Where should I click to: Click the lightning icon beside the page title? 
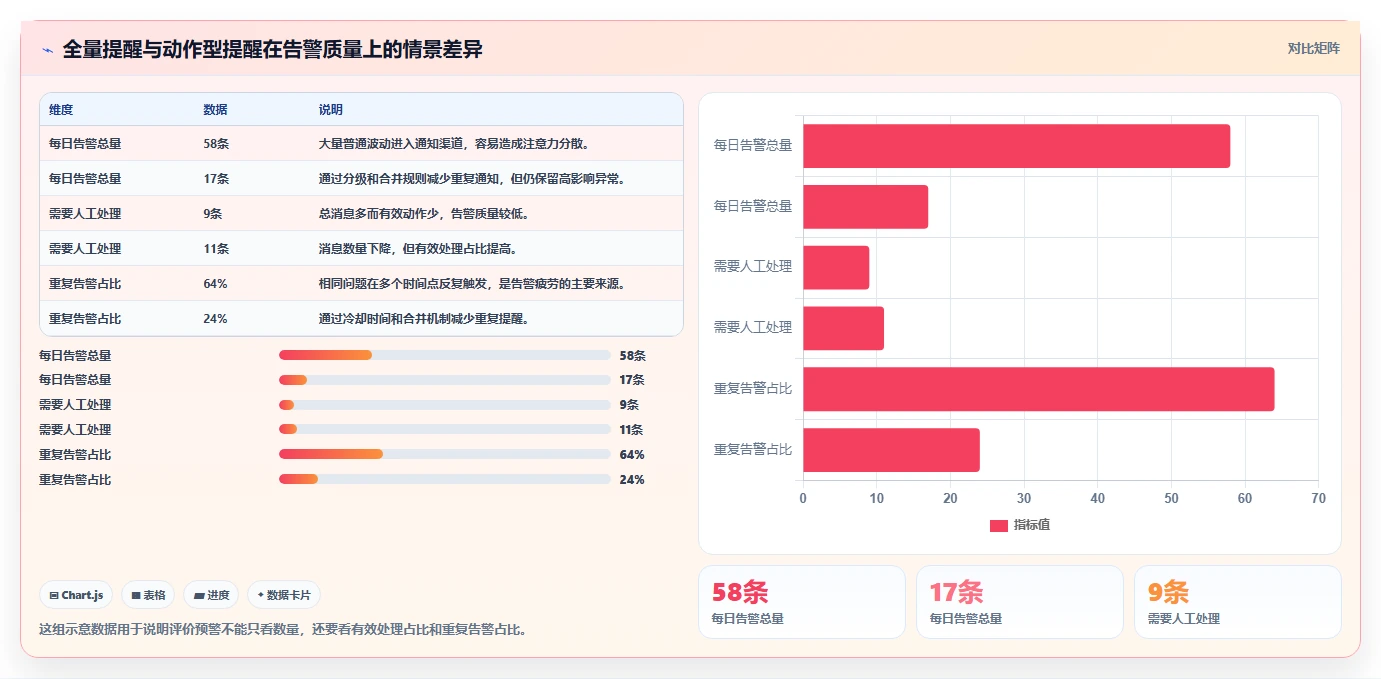tap(48, 50)
